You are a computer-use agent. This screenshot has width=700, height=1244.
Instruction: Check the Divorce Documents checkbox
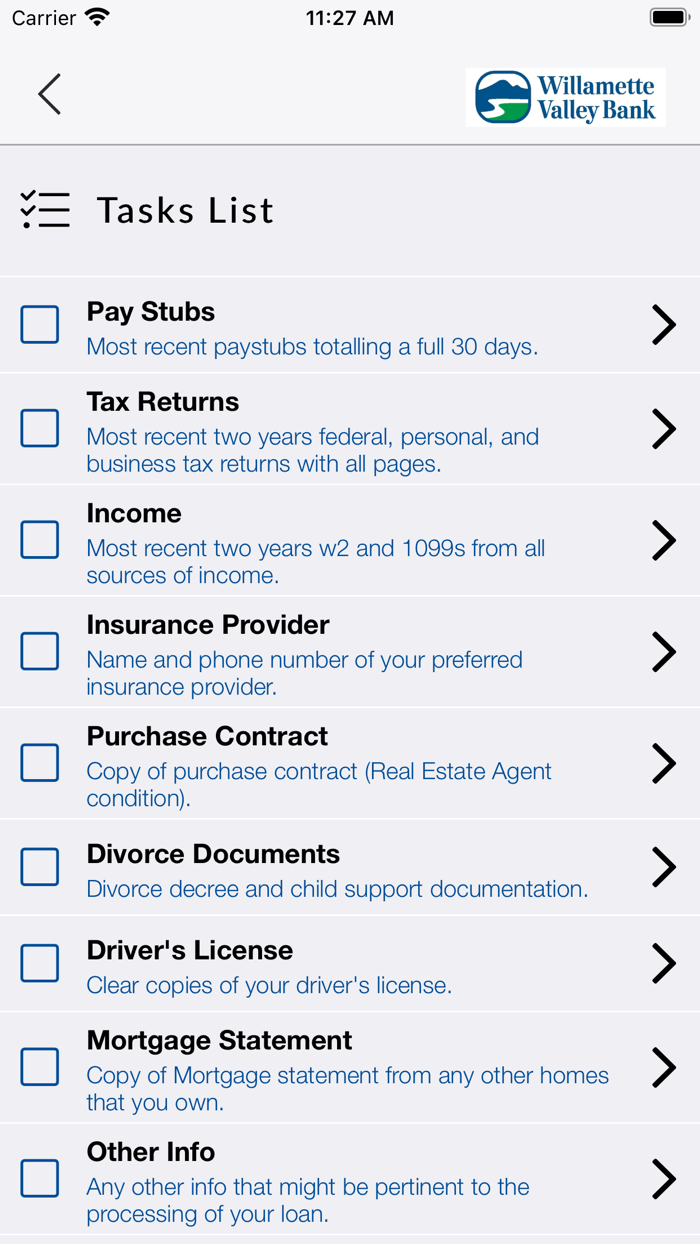point(40,867)
